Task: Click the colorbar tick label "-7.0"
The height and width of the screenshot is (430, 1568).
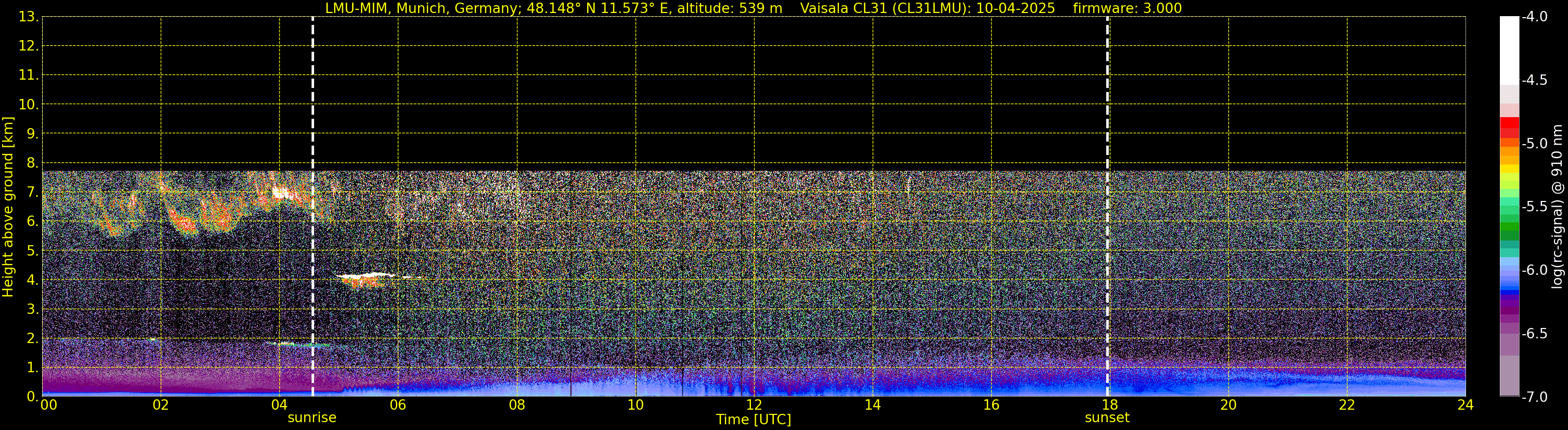Action: (x=1534, y=397)
